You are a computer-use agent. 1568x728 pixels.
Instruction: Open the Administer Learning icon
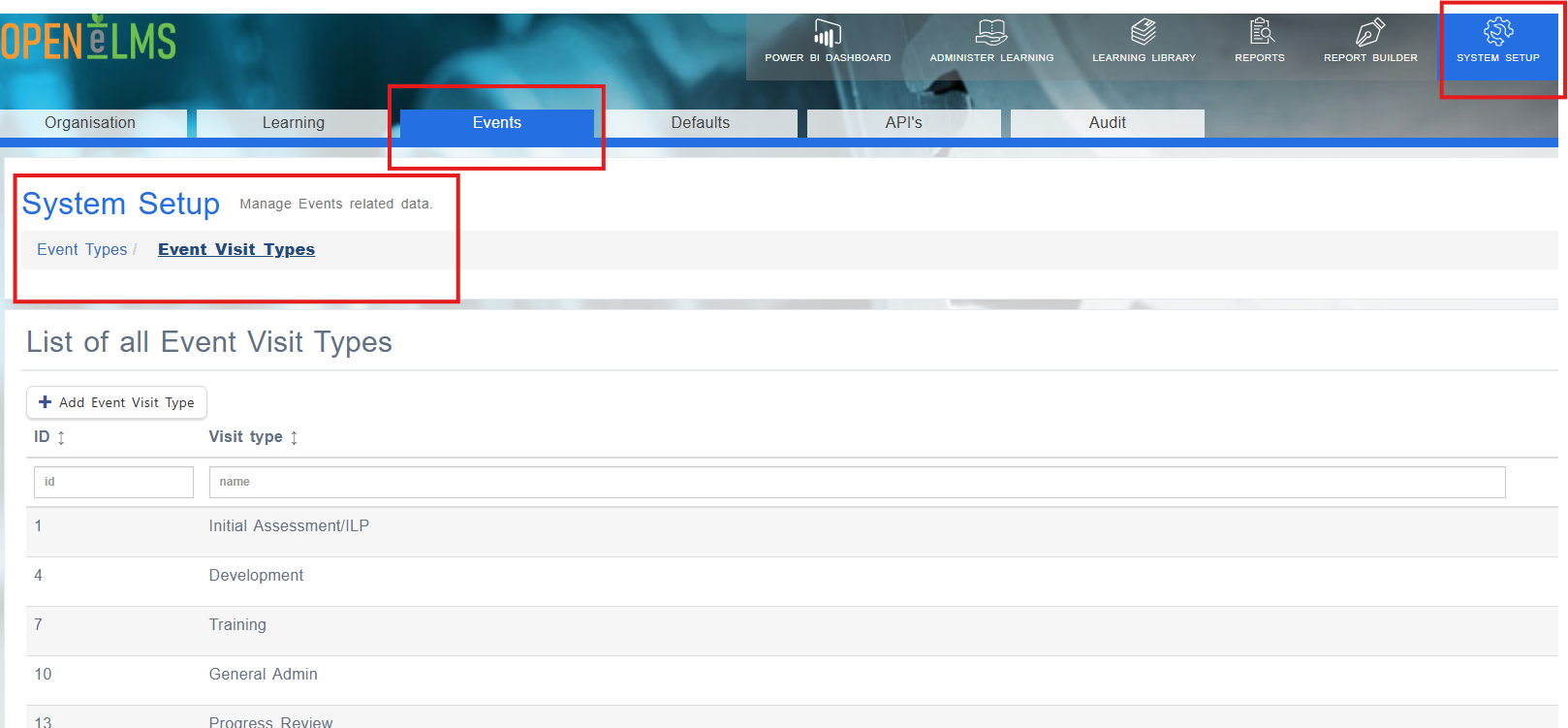pyautogui.click(x=991, y=33)
